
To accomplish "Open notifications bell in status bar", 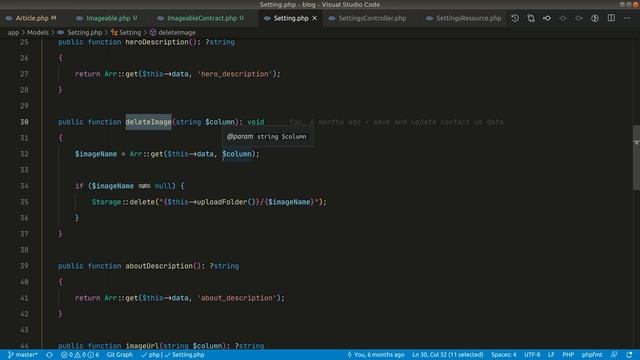I will click(629, 355).
